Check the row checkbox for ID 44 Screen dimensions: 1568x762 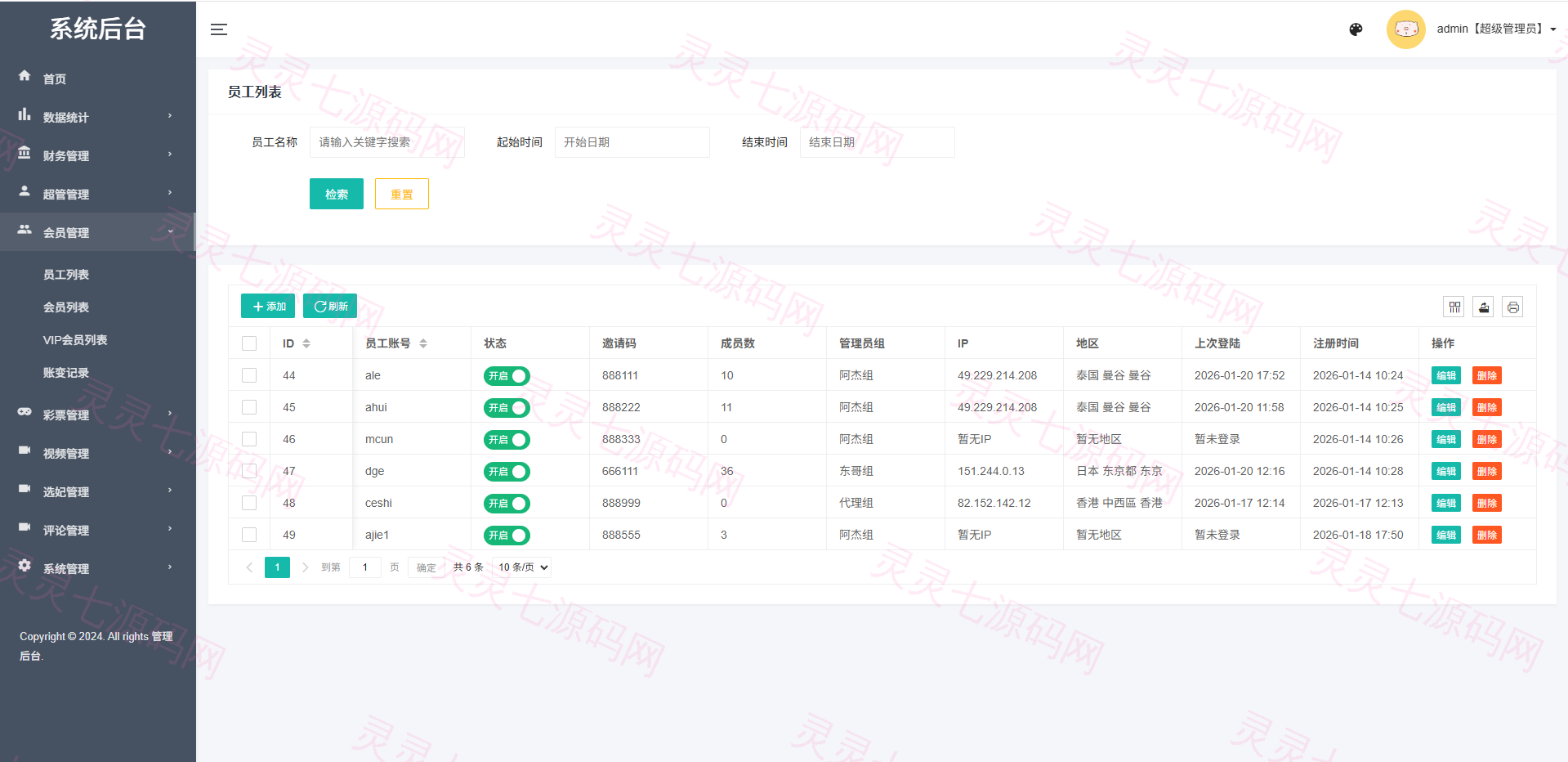click(x=249, y=375)
